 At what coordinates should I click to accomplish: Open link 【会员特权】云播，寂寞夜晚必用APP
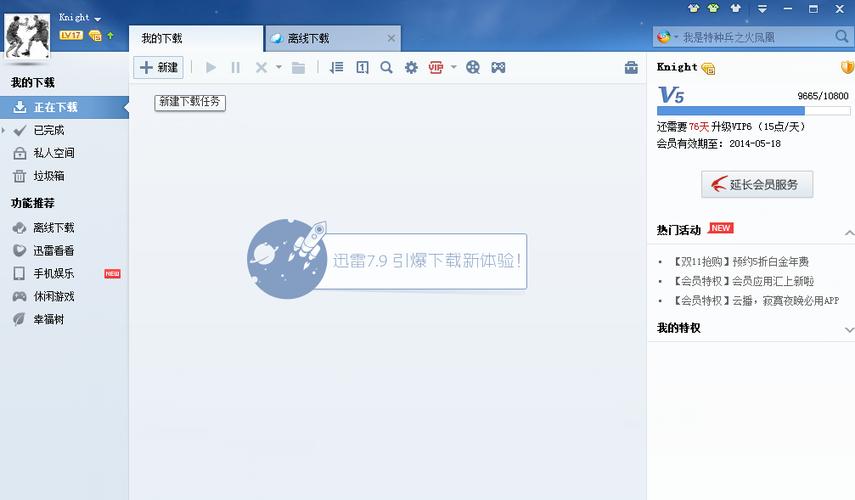coord(754,300)
